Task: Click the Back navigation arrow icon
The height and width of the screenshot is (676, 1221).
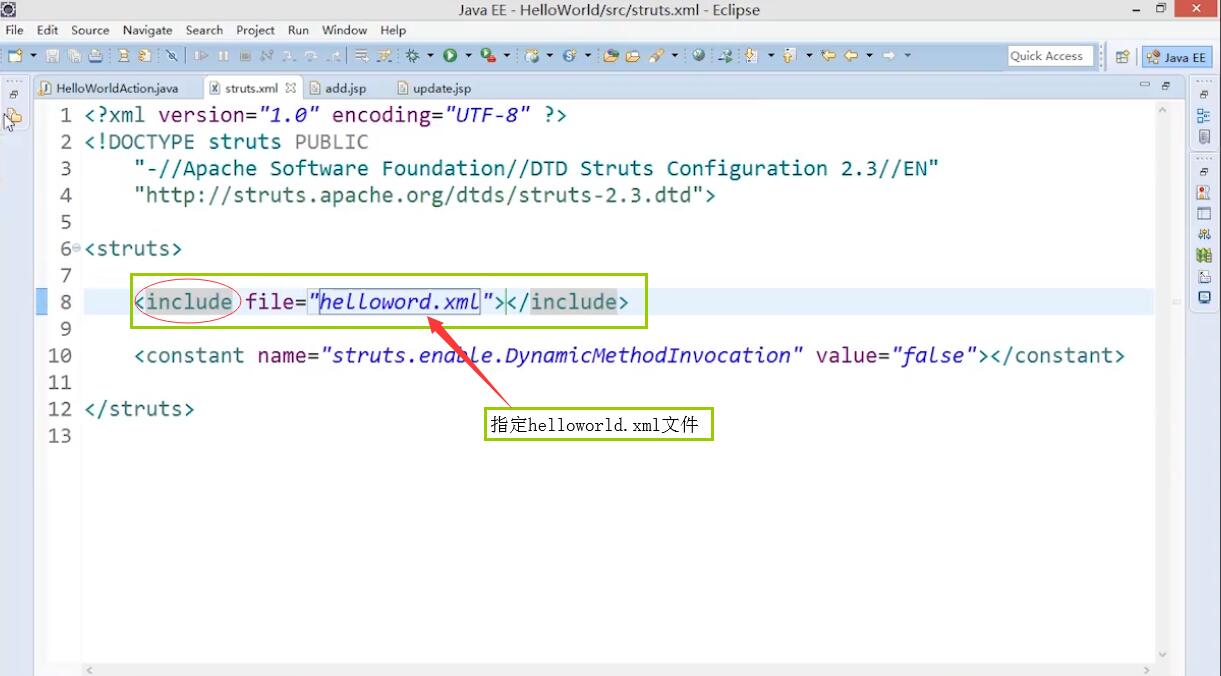Action: pos(851,56)
